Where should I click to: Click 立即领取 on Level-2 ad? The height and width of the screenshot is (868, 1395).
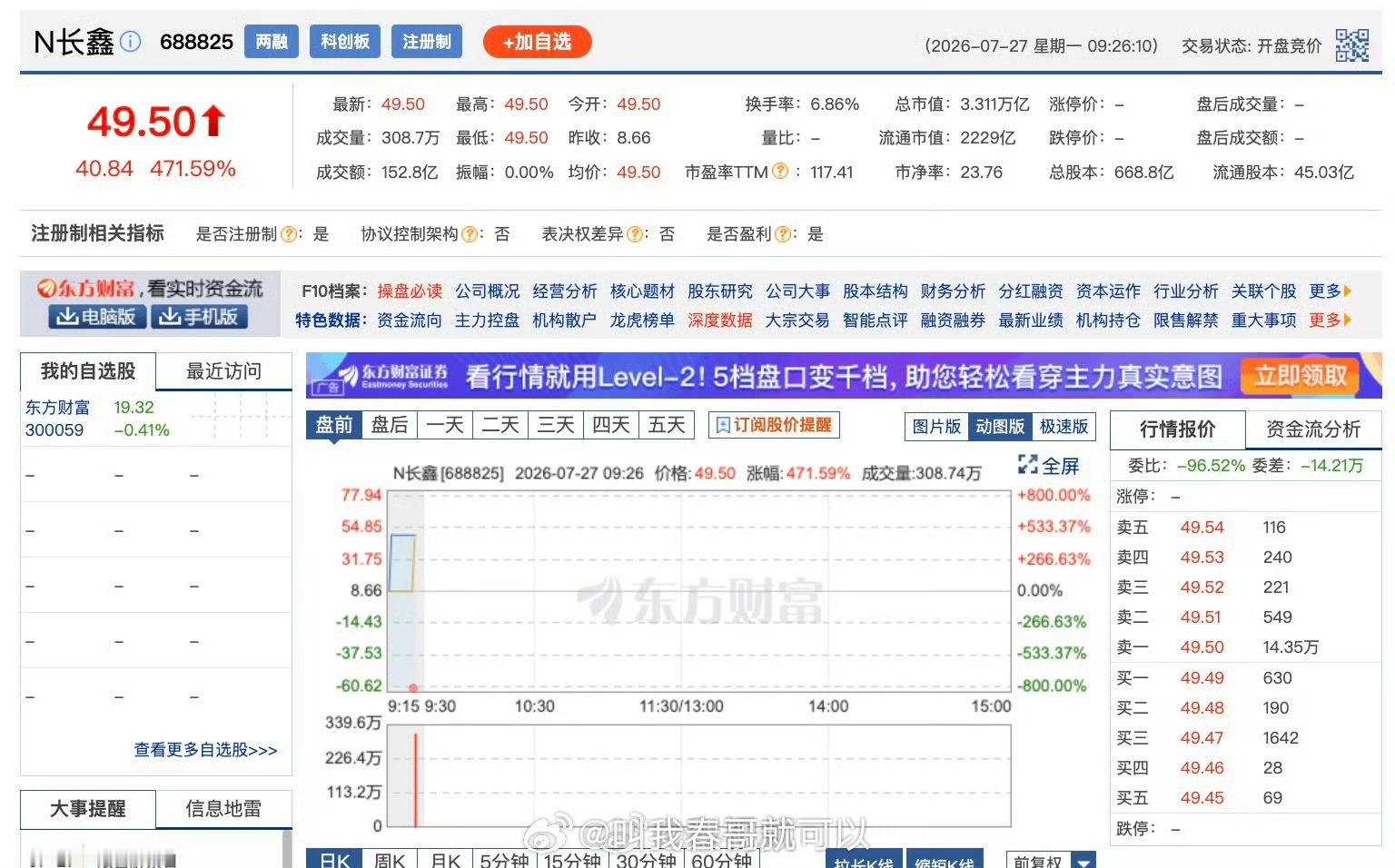[x=1300, y=376]
